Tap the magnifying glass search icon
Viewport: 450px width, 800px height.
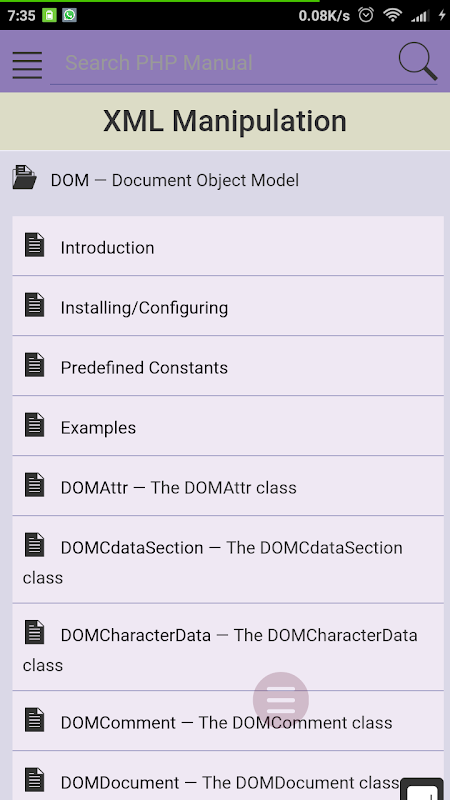418,61
